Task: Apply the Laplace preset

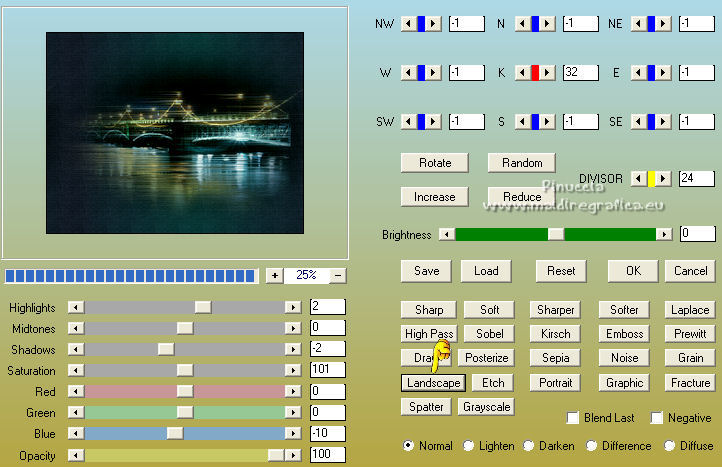Action: (690, 309)
